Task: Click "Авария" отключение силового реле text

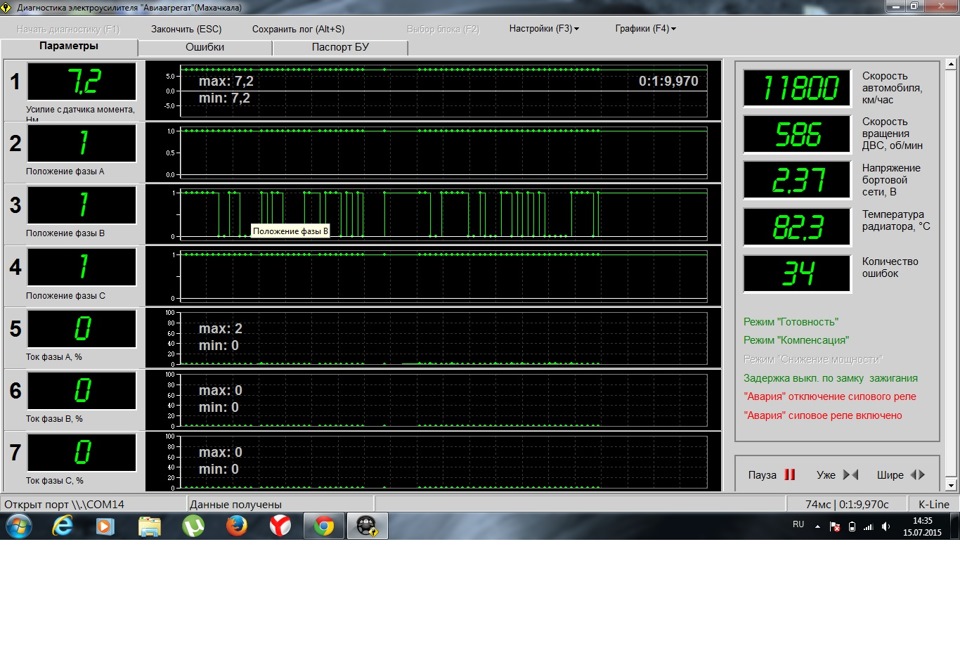Action: point(830,397)
